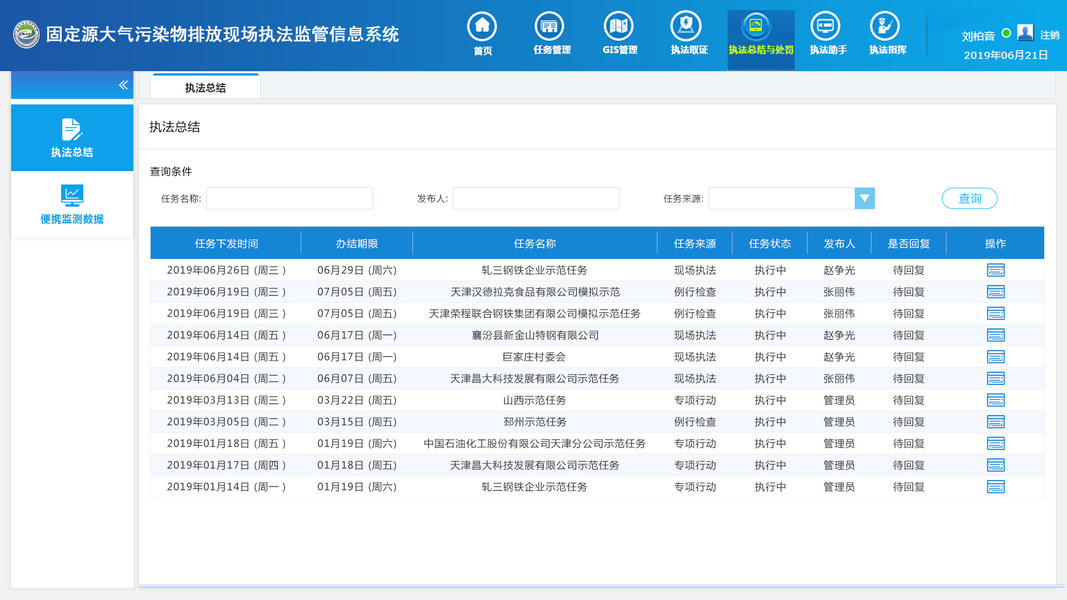
Task: Open 执法助手 module
Action: (827, 33)
